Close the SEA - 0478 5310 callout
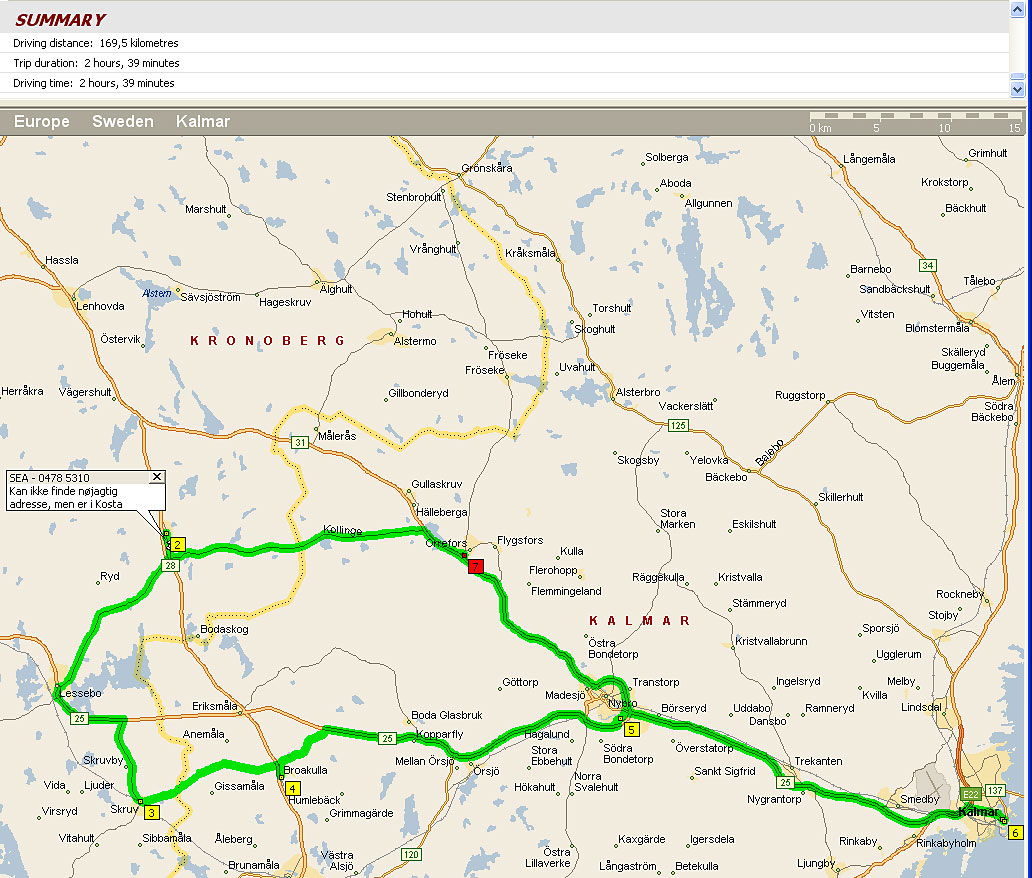Viewport: 1032px width, 878px height. point(156,477)
